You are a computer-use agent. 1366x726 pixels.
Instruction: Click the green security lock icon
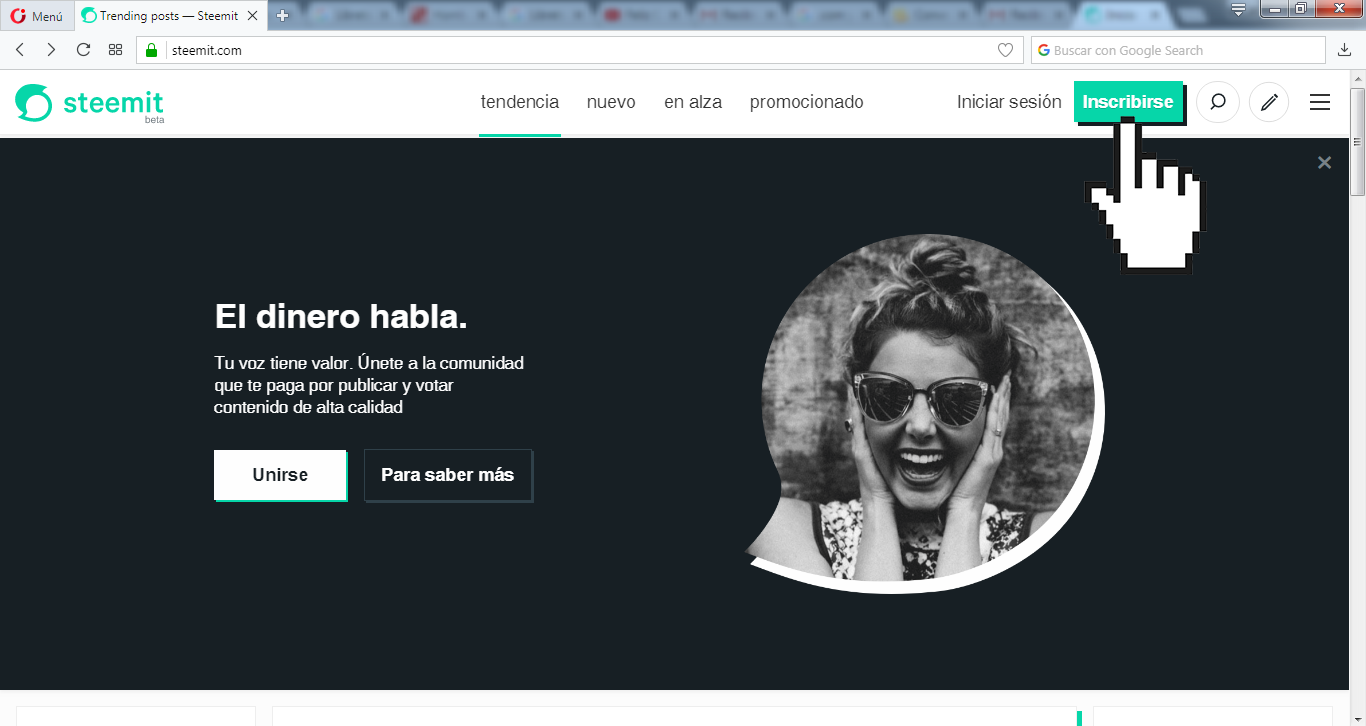pos(152,50)
